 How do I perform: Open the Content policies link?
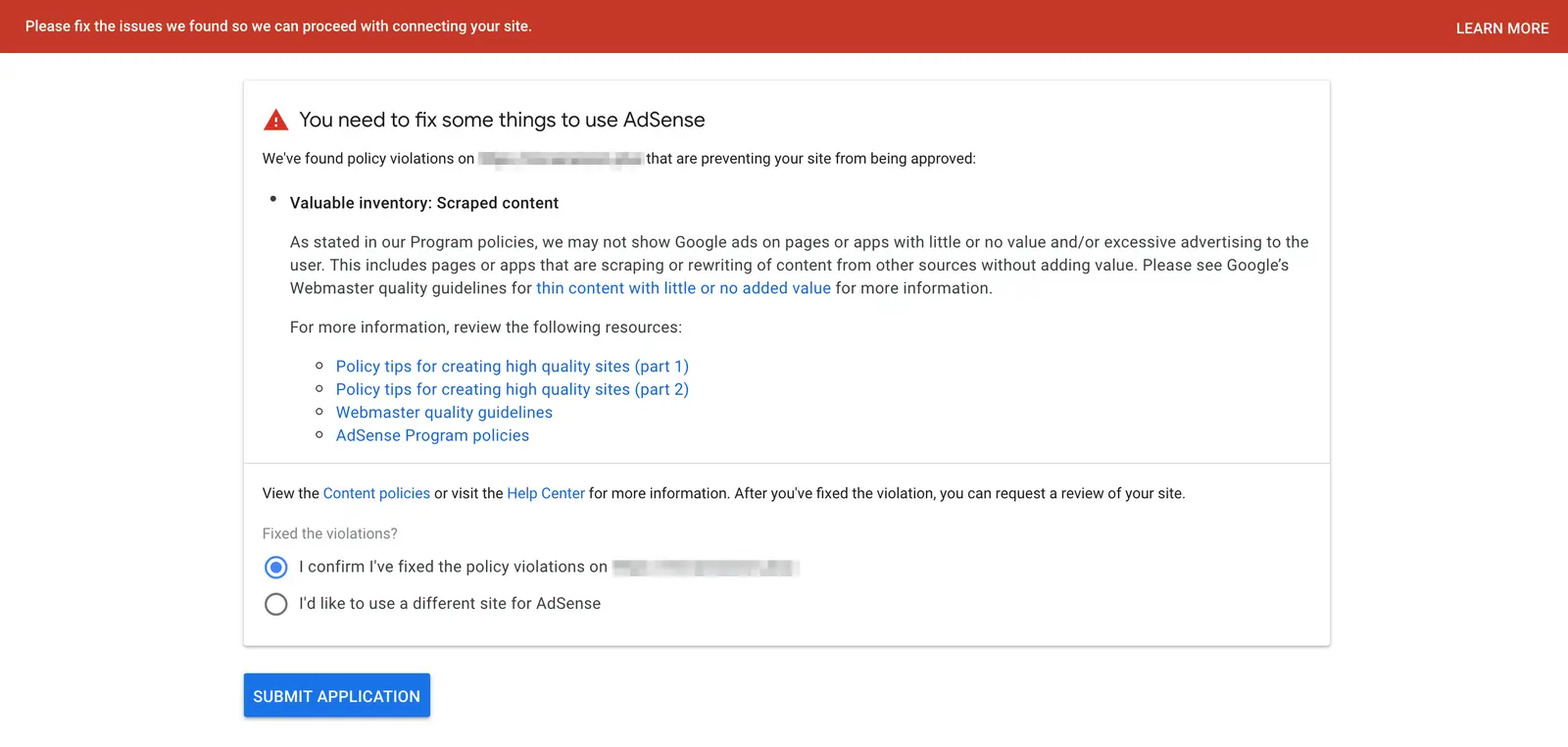(x=376, y=493)
